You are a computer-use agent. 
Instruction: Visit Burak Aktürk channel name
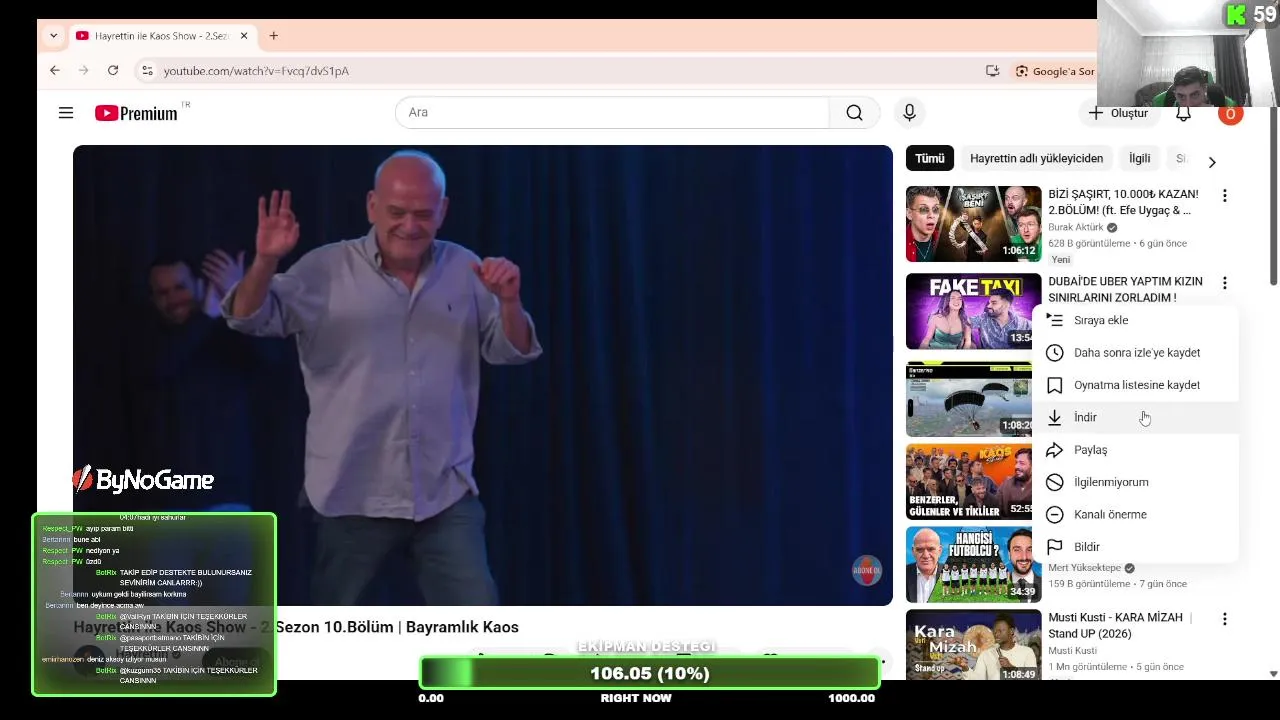coord(1076,228)
